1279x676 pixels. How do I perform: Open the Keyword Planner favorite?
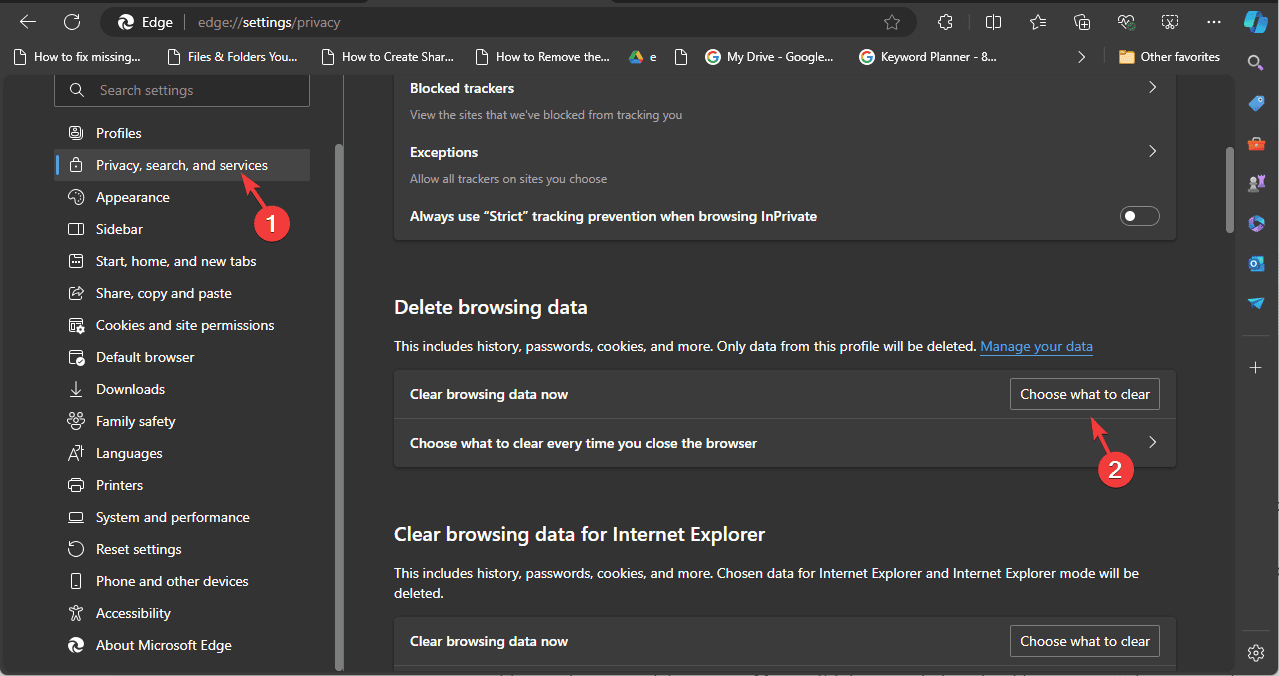(x=928, y=57)
